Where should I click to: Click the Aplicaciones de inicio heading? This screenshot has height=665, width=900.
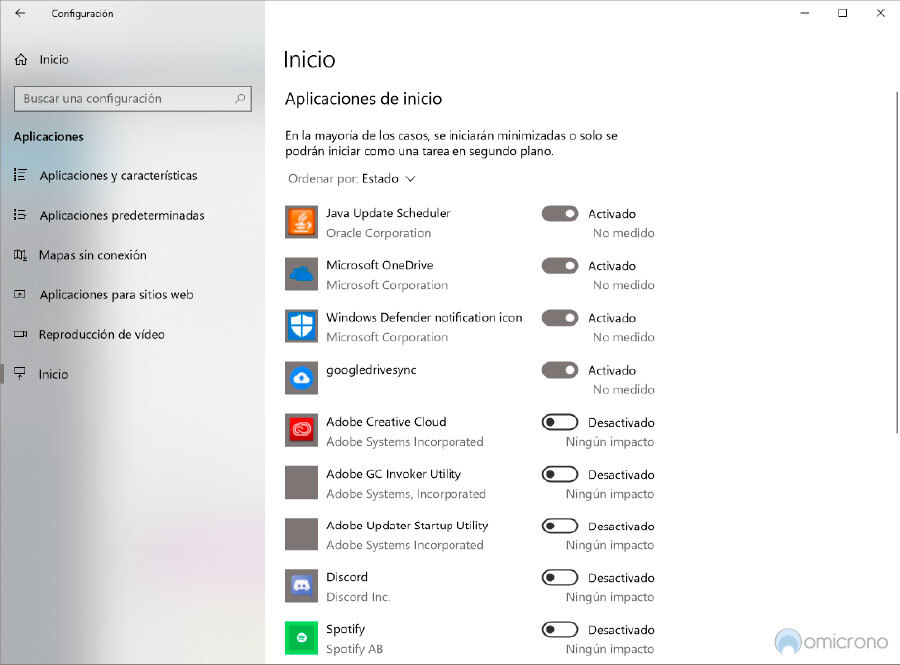pos(363,99)
